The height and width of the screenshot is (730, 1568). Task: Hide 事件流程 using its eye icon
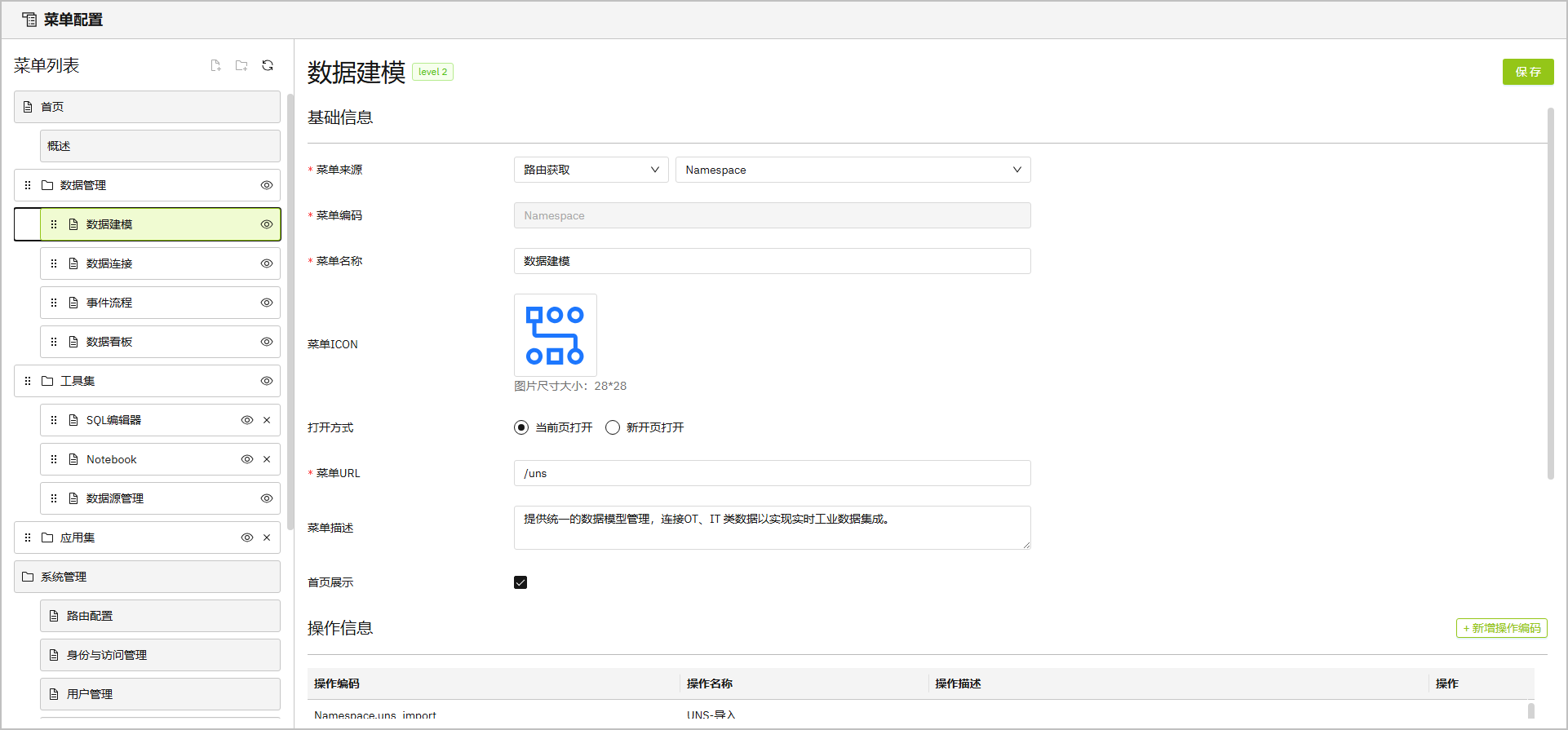click(267, 303)
